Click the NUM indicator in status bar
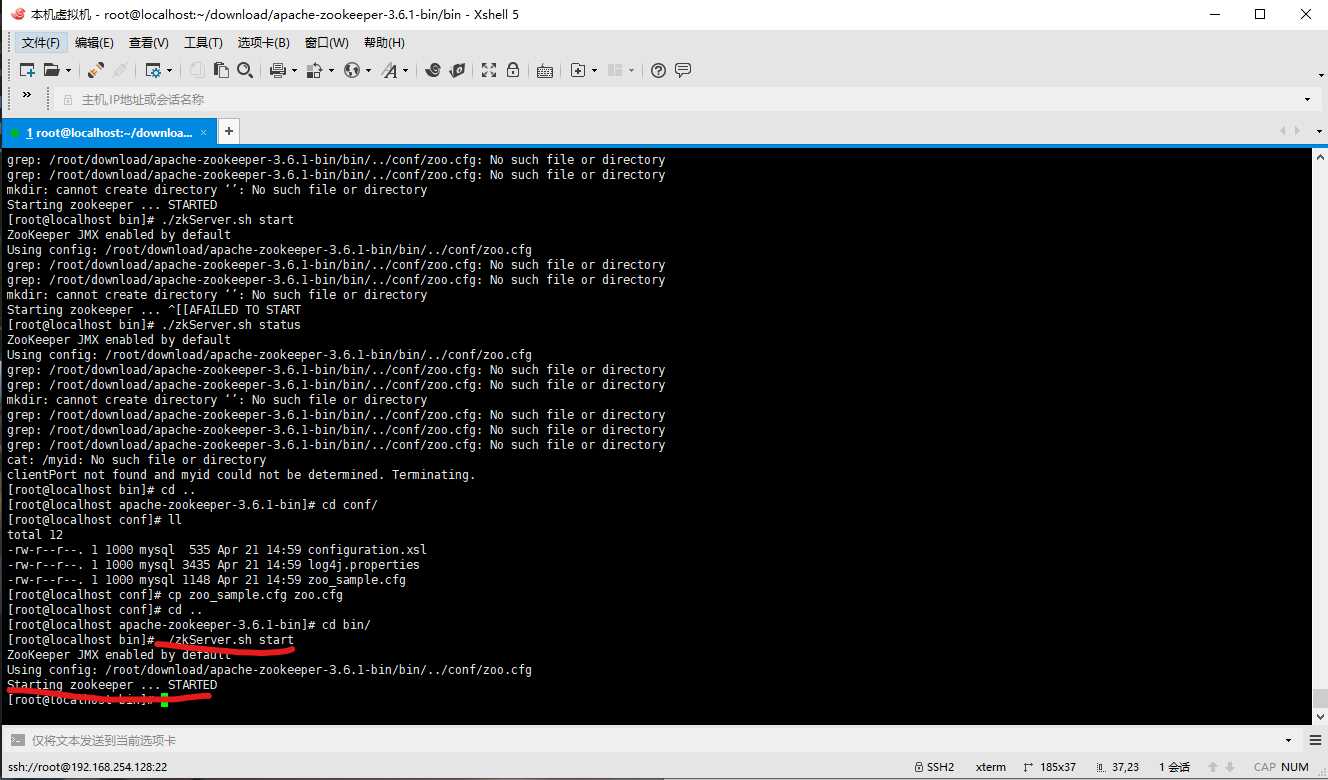 1295,767
